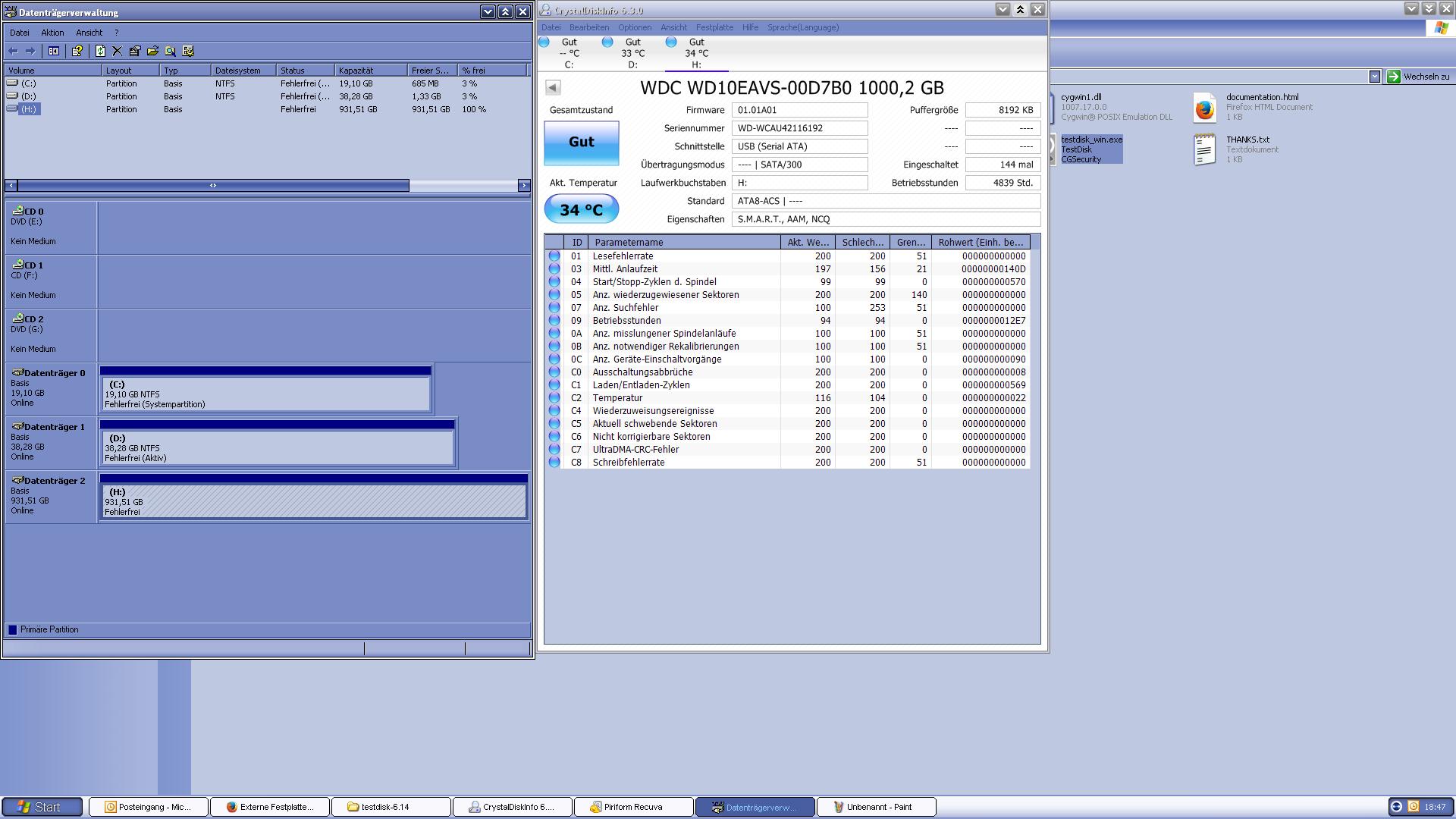This screenshot has width=1456, height=819.
Task: Select the D: disk status tab
Action: click(632, 53)
